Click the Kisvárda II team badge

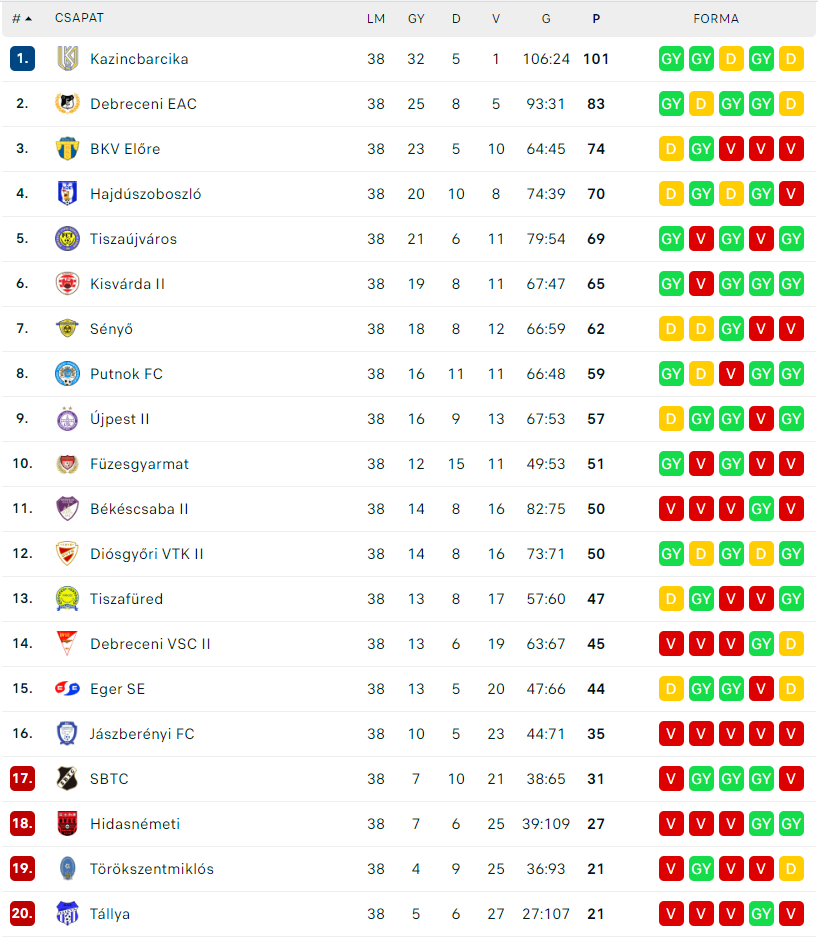coord(68,283)
